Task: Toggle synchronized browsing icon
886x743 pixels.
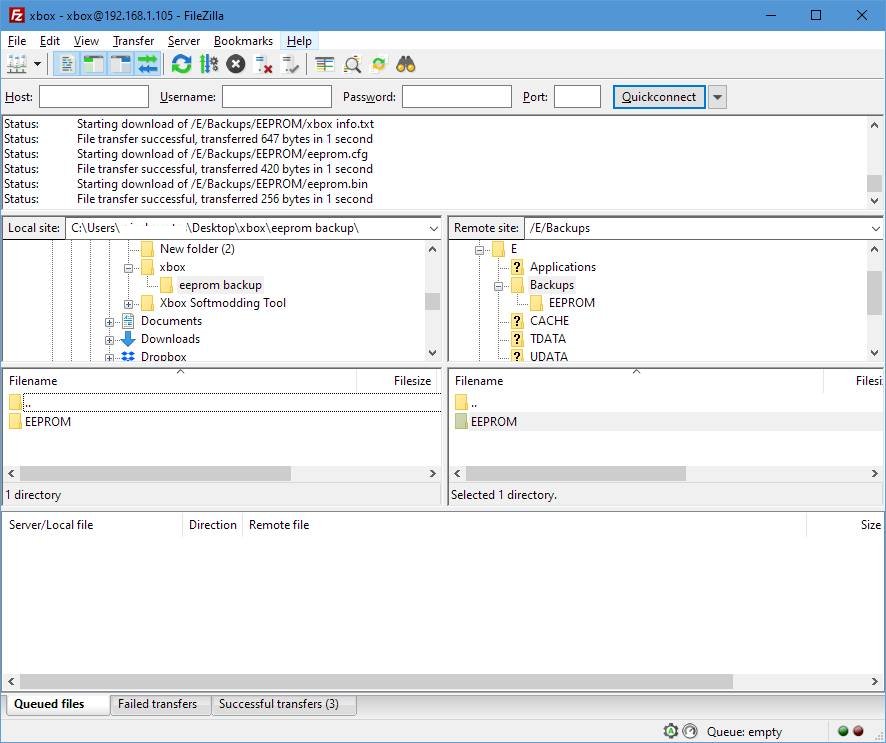Action: 379,64
